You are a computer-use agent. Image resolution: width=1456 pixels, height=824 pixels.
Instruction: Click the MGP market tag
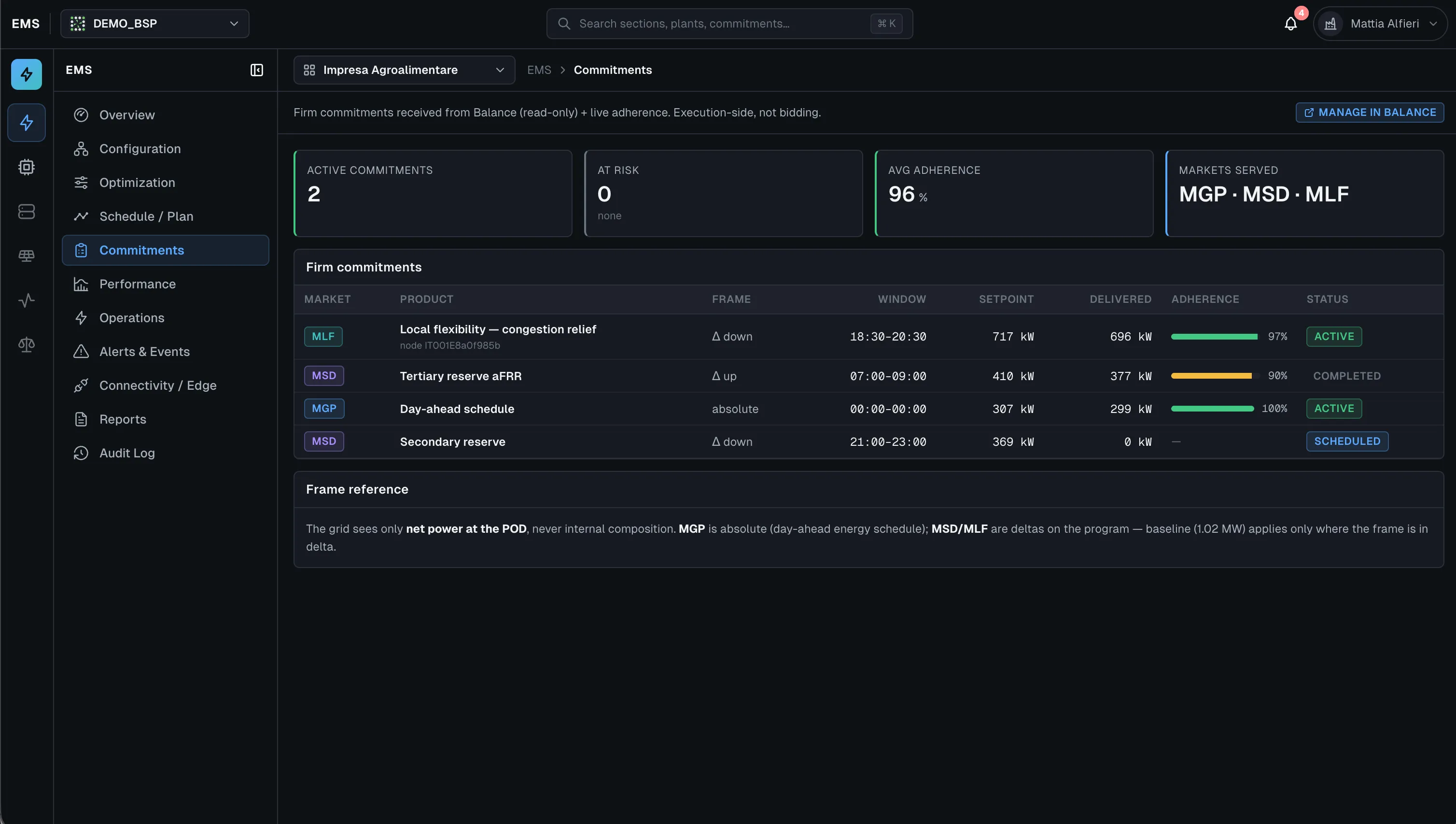(x=324, y=409)
